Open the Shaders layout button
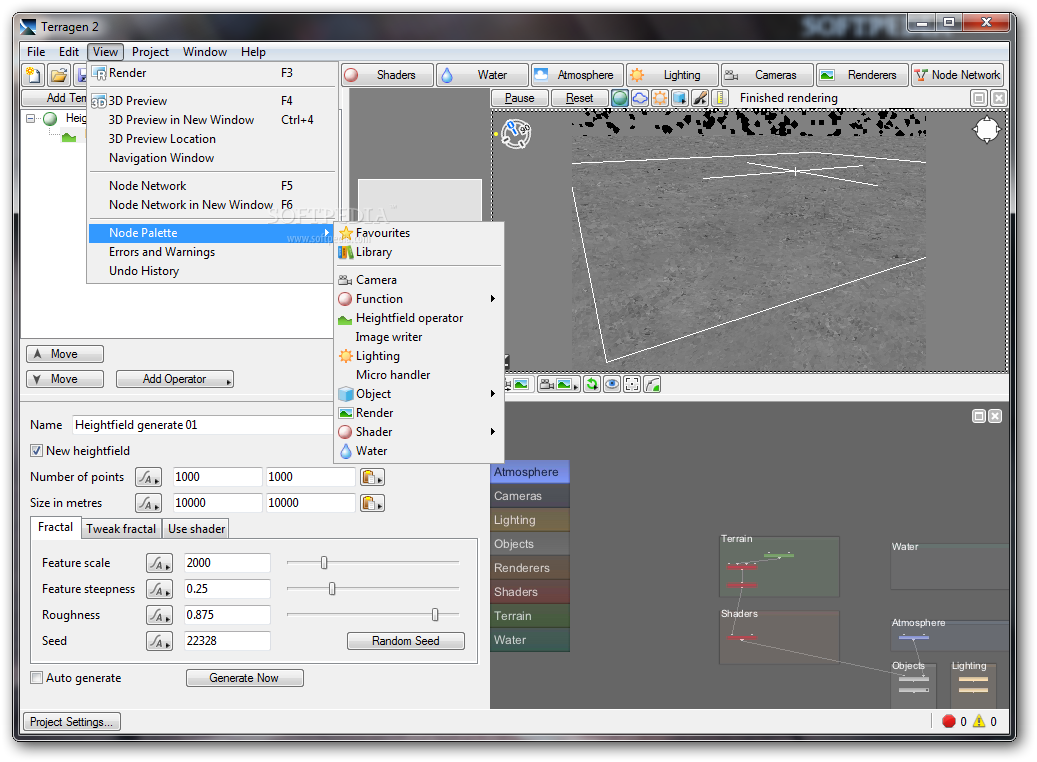Image resolution: width=1037 pixels, height=762 pixels. 388,75
